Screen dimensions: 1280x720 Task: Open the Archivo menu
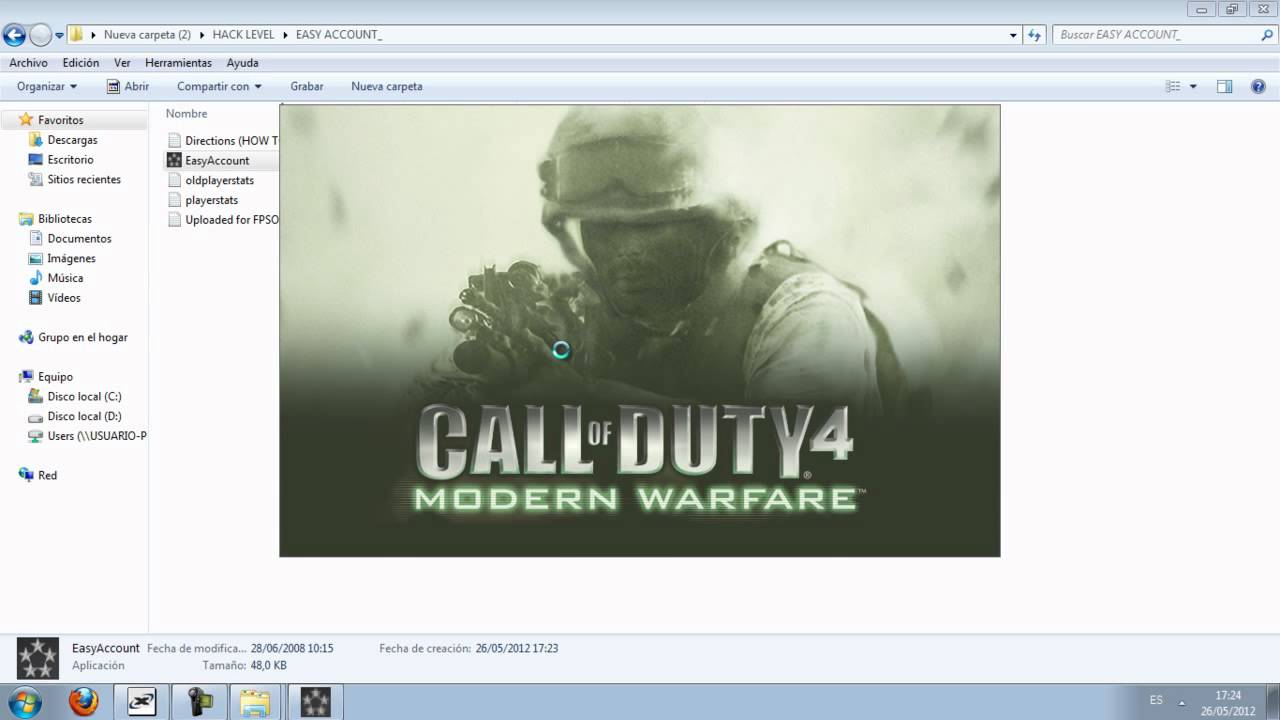(x=28, y=63)
